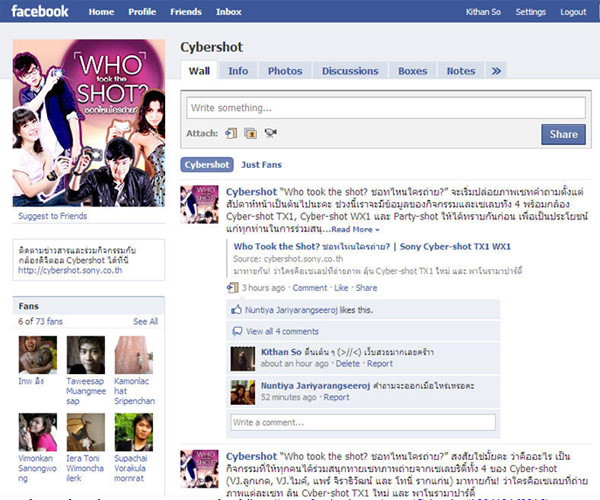
Task: Click the first post's Cybershot avatar
Action: (199, 204)
